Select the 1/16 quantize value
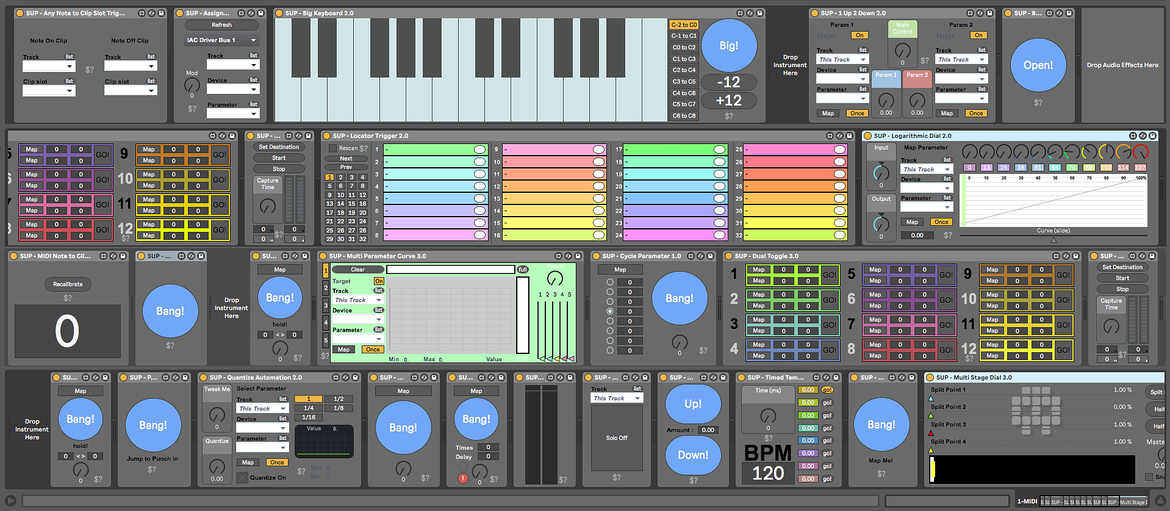The image size is (1170, 511). coord(308,417)
